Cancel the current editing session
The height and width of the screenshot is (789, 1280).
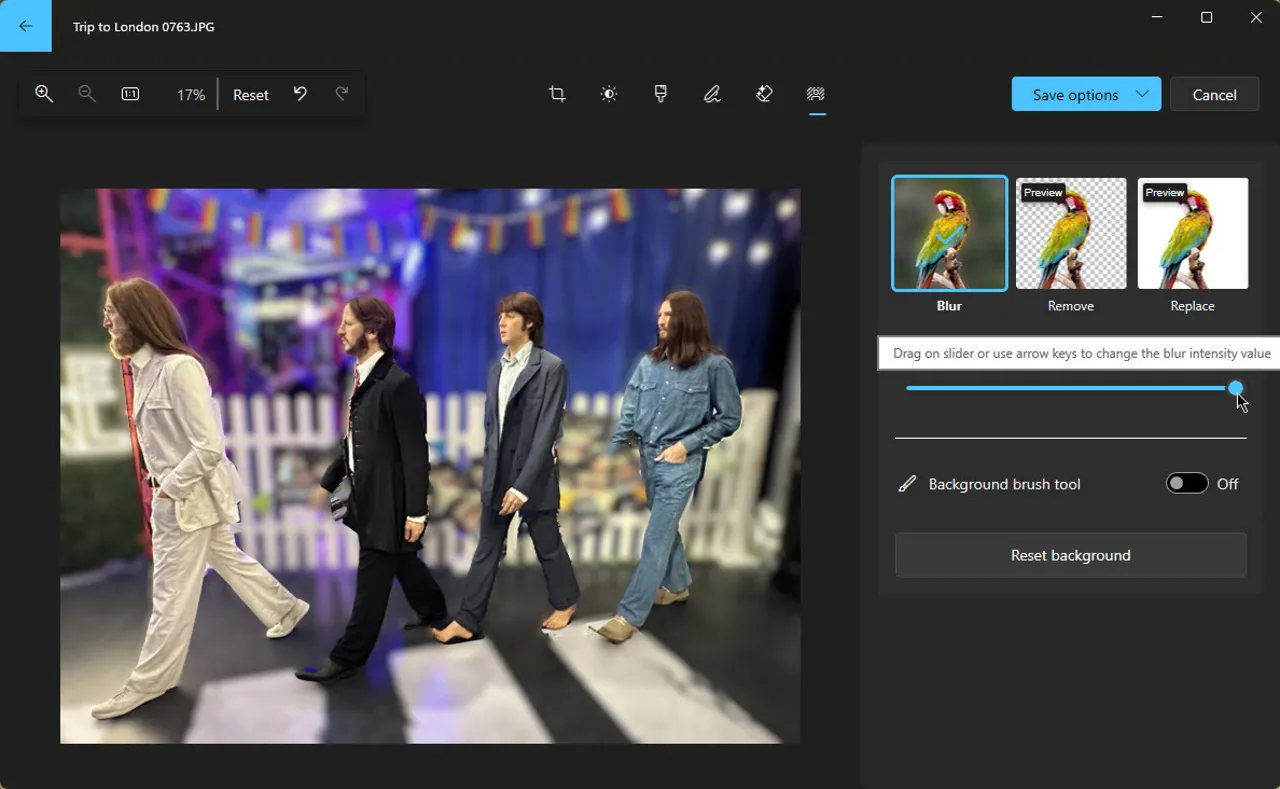pos(1214,94)
